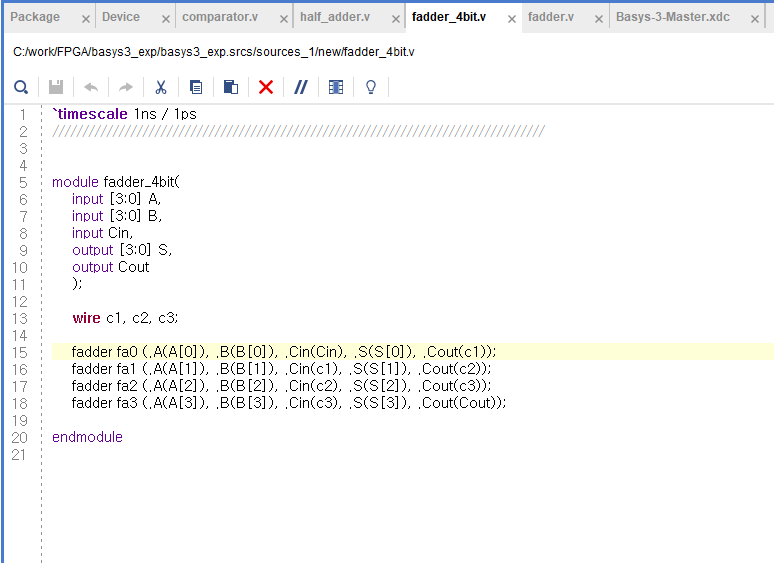
Task: Click the red X Delete icon
Action: coord(266,87)
